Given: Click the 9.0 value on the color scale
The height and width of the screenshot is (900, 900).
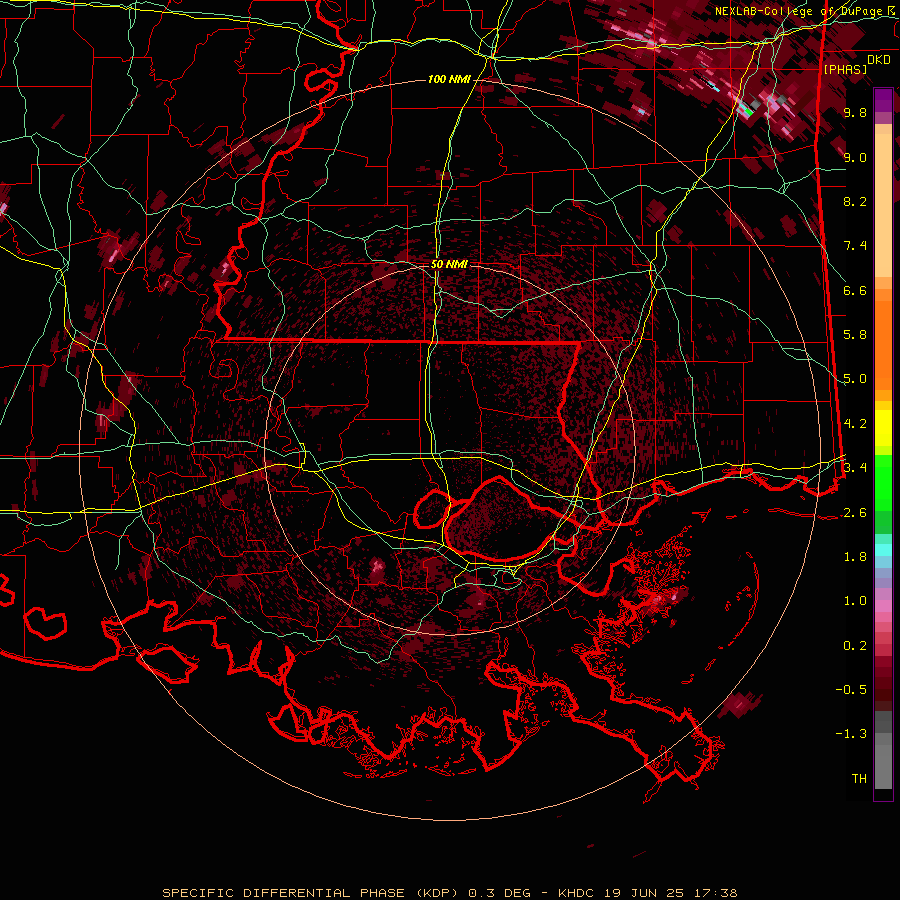Looking at the screenshot, I should 855,157.
